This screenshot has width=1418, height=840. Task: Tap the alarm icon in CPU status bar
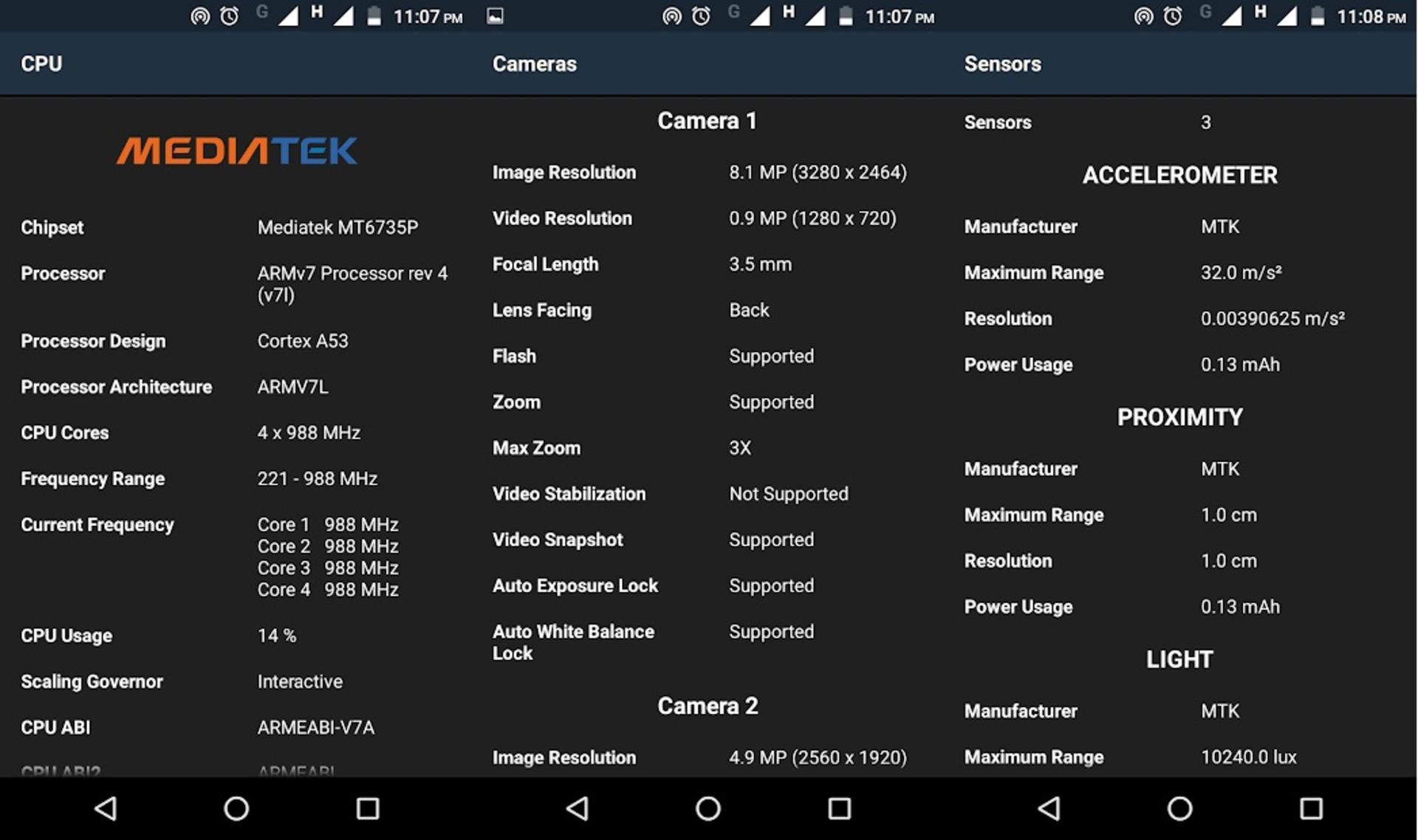[x=230, y=16]
